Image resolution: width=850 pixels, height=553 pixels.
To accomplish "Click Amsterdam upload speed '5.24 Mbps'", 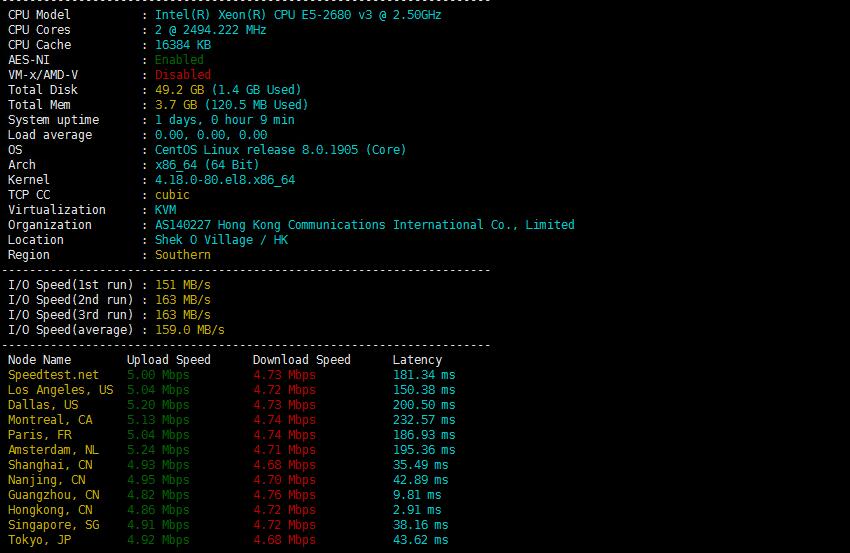I will click(x=158, y=450).
